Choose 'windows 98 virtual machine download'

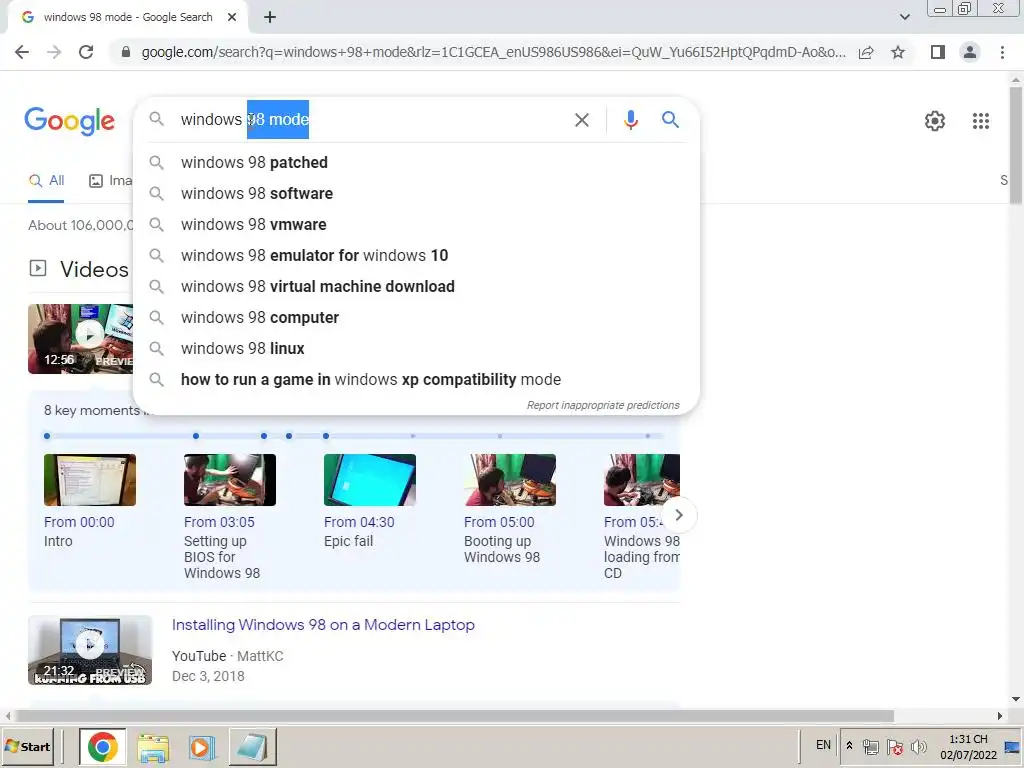click(x=416, y=287)
